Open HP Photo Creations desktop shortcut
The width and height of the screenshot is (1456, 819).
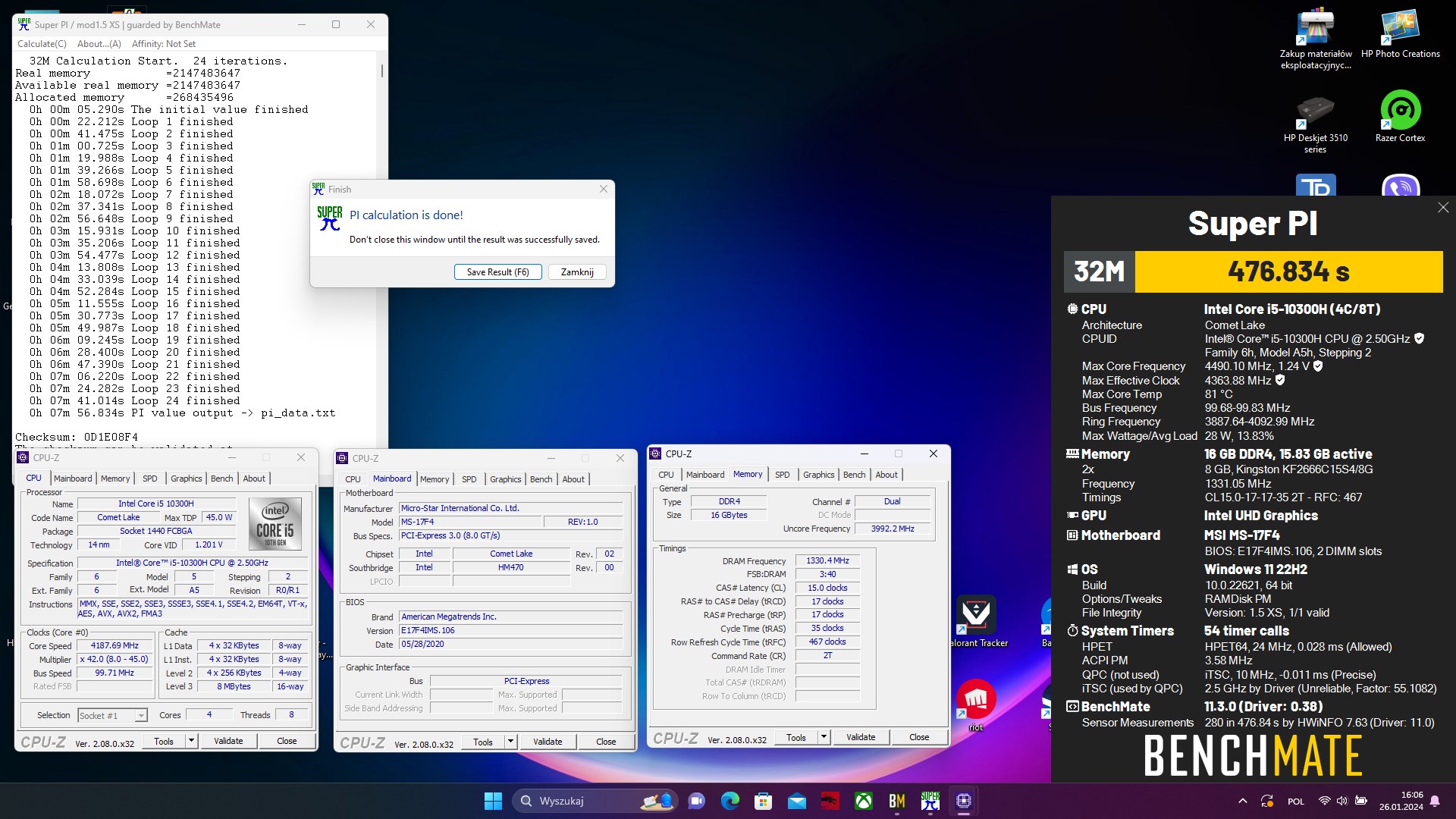(x=1400, y=33)
